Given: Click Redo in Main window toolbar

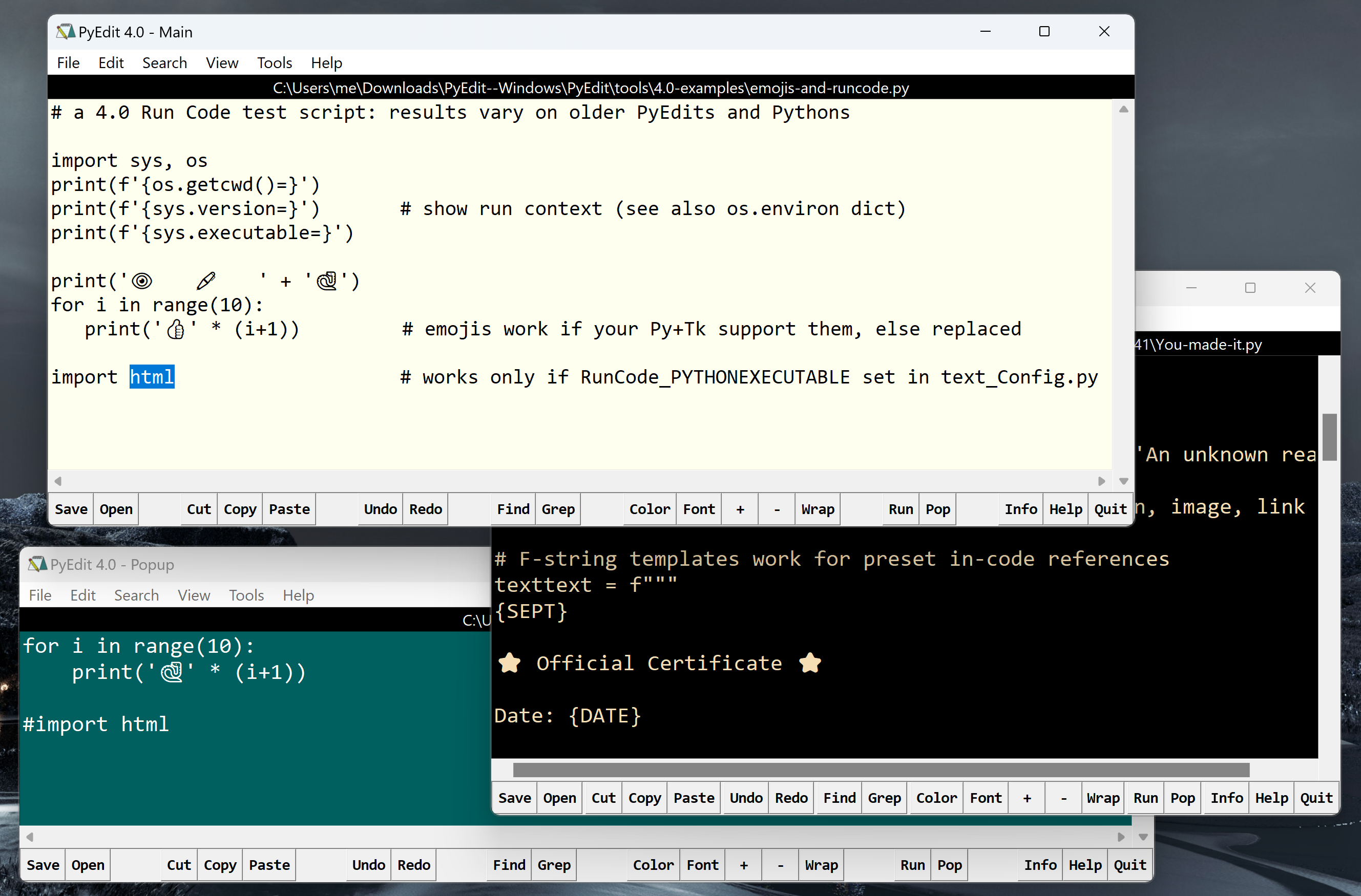Looking at the screenshot, I should 426,508.
